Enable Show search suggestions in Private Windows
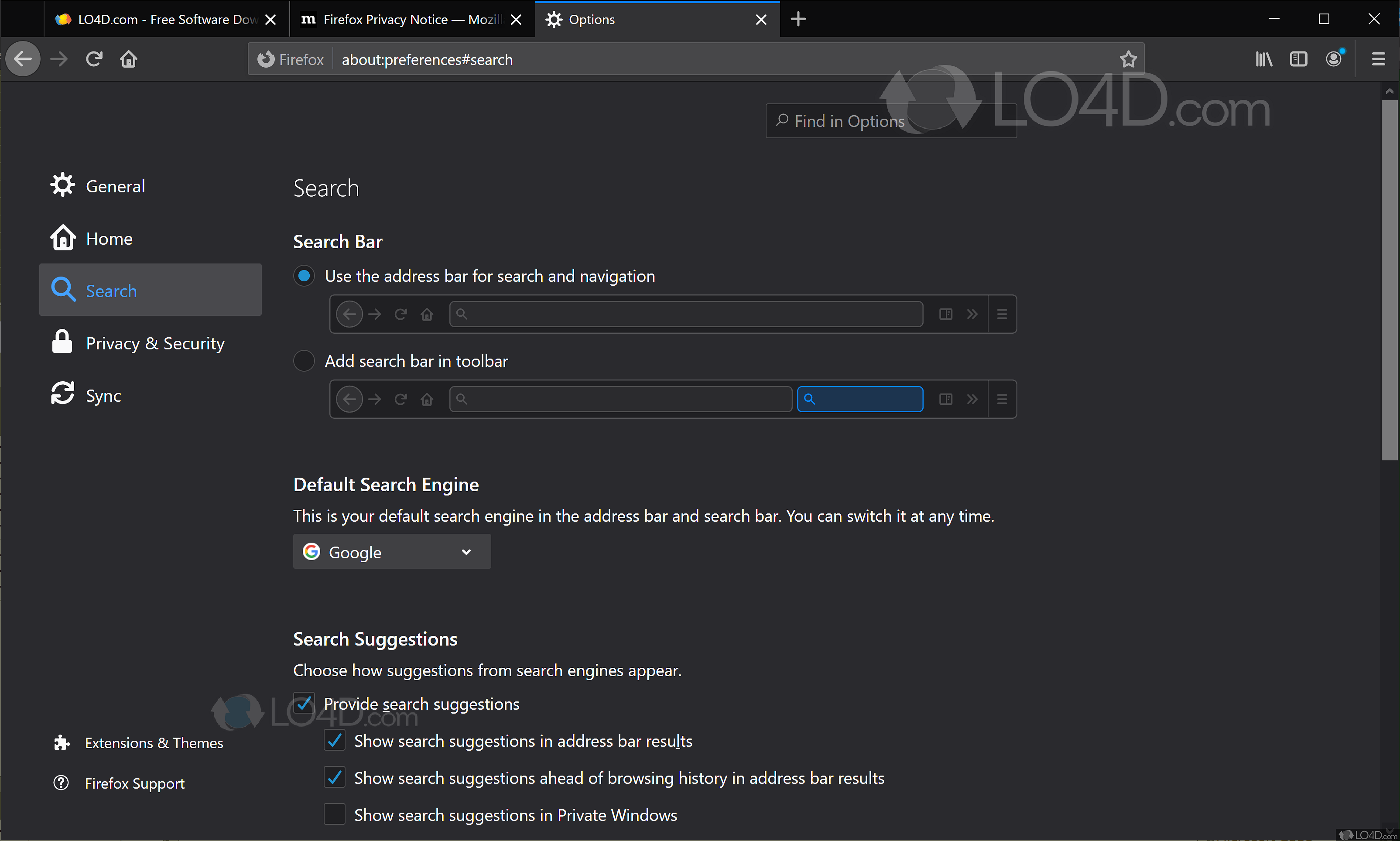Viewport: 1400px width, 841px height. click(x=335, y=814)
